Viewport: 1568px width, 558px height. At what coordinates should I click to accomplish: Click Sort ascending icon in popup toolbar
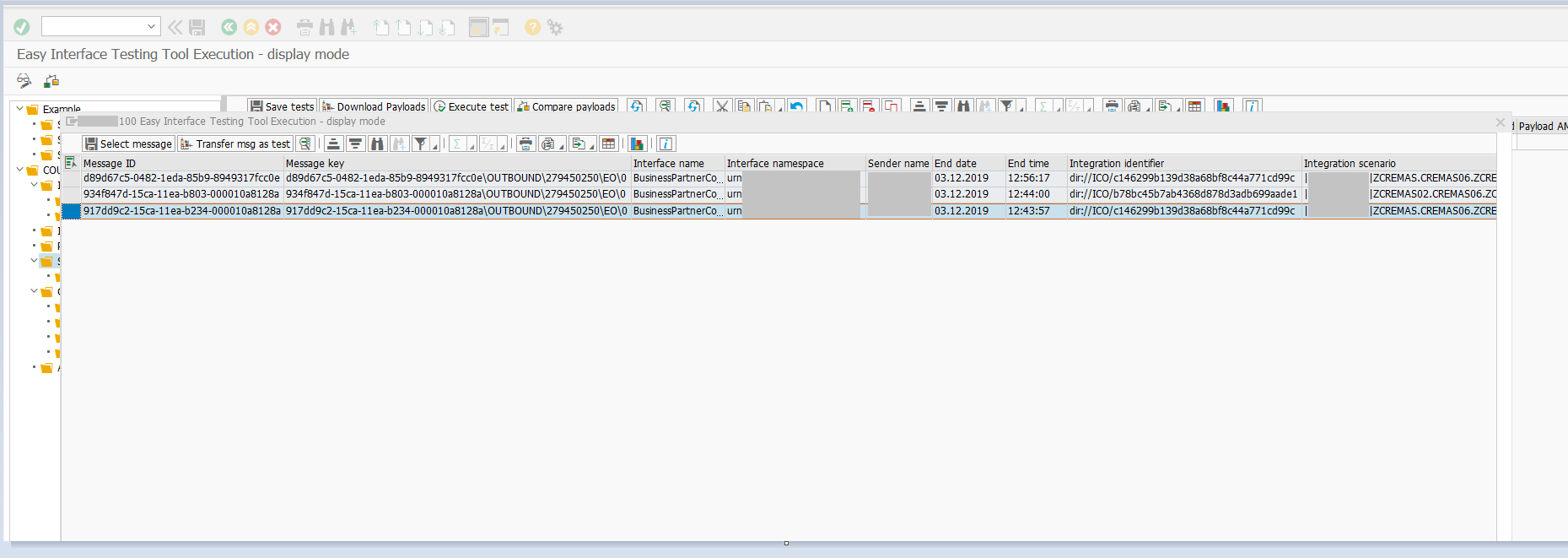point(333,144)
